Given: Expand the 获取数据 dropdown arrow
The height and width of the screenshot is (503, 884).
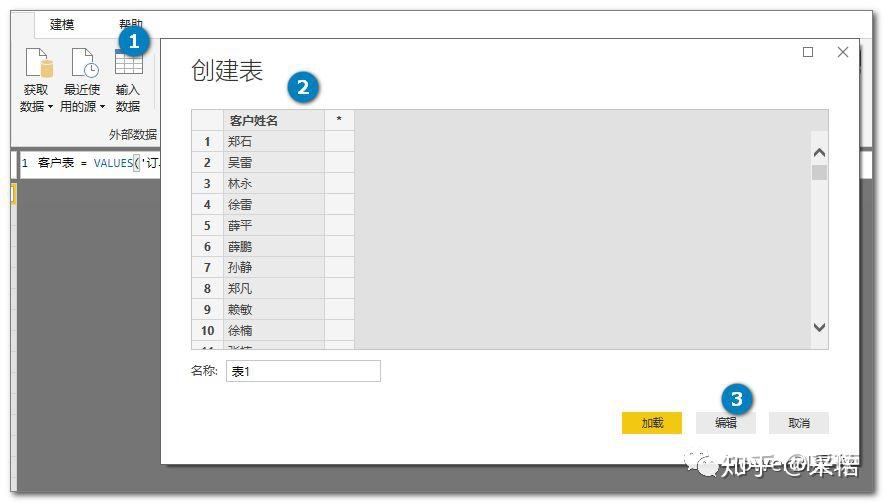Looking at the screenshot, I should click(51, 107).
